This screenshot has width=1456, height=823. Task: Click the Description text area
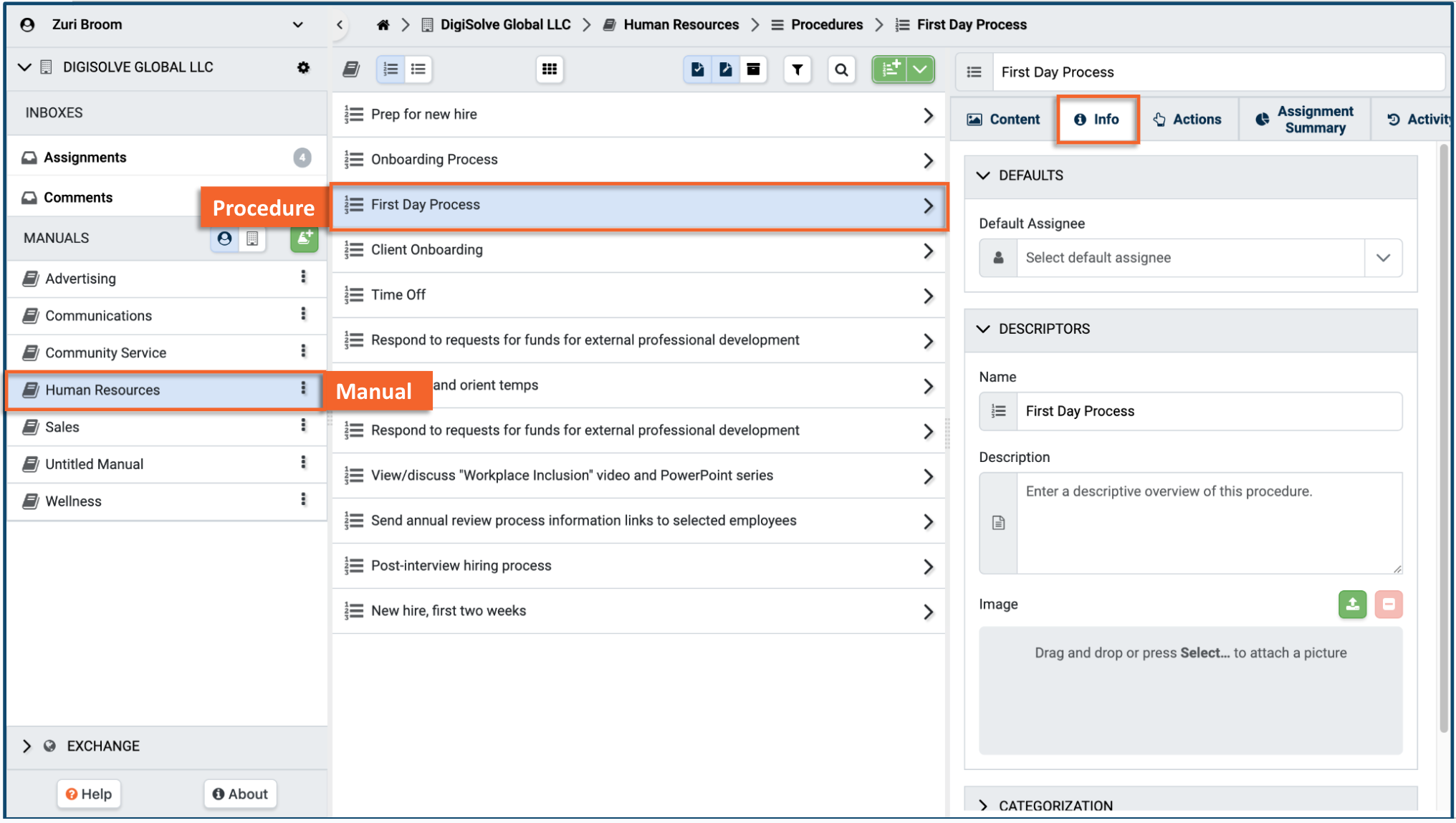click(x=1208, y=523)
